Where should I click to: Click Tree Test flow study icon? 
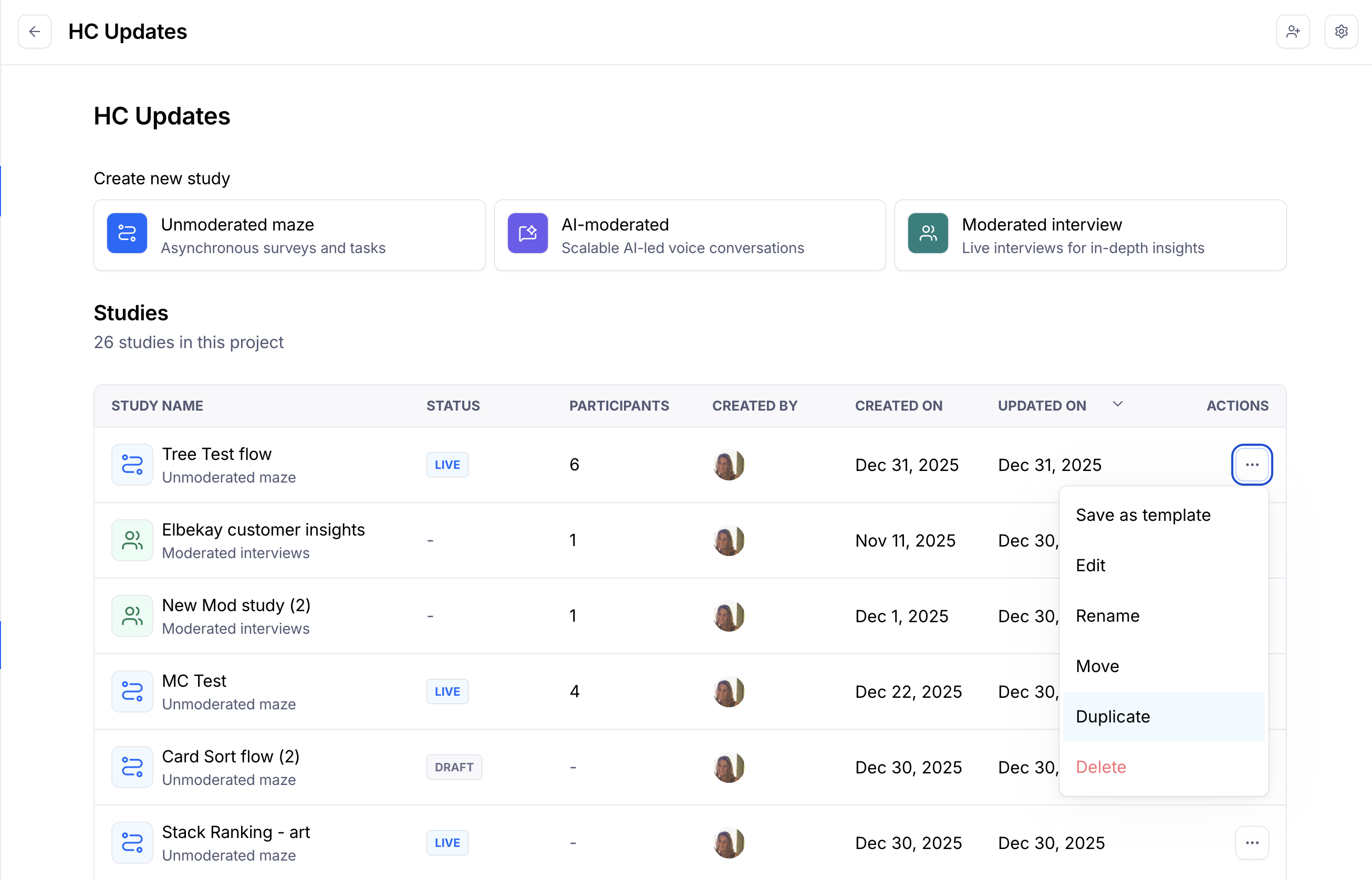point(132,465)
